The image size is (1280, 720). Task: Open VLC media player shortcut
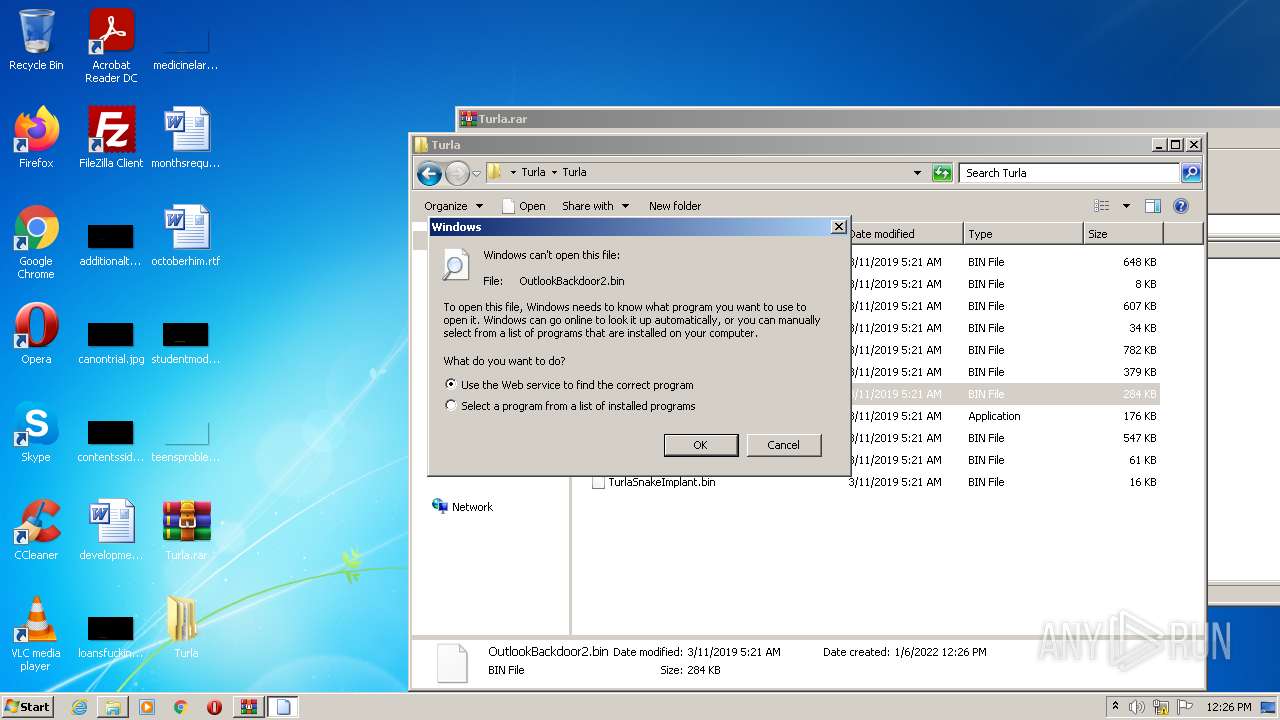(36, 634)
